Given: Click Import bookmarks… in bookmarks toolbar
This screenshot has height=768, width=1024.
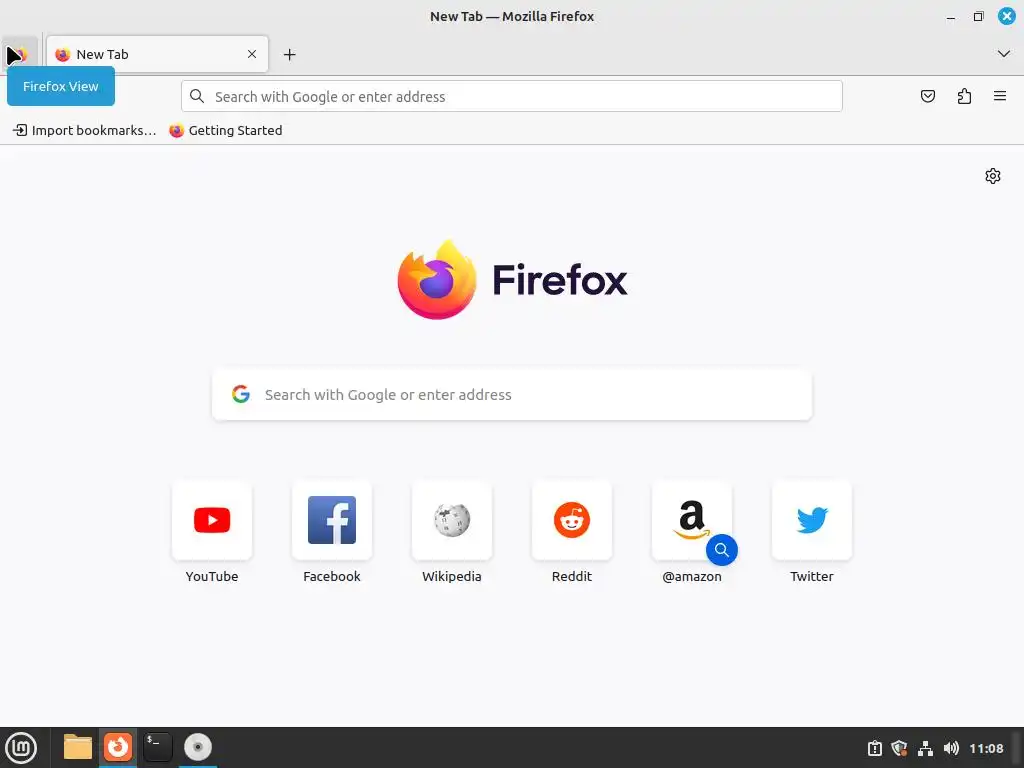Looking at the screenshot, I should tap(85, 131).
